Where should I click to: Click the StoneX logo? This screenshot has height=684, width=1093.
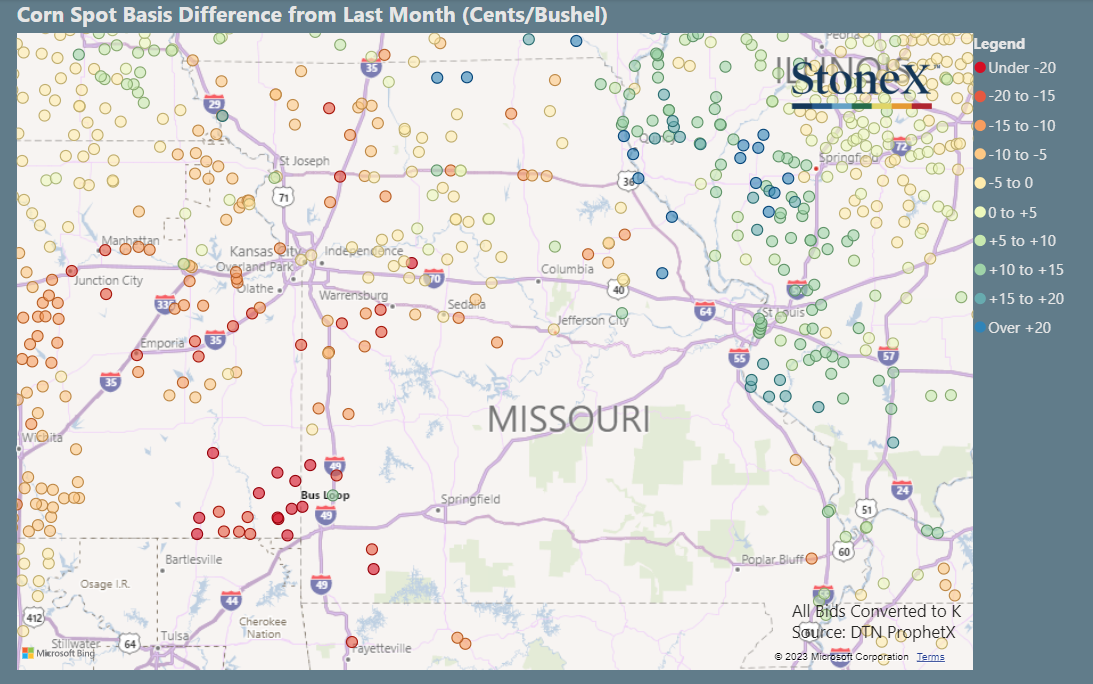[x=862, y=84]
